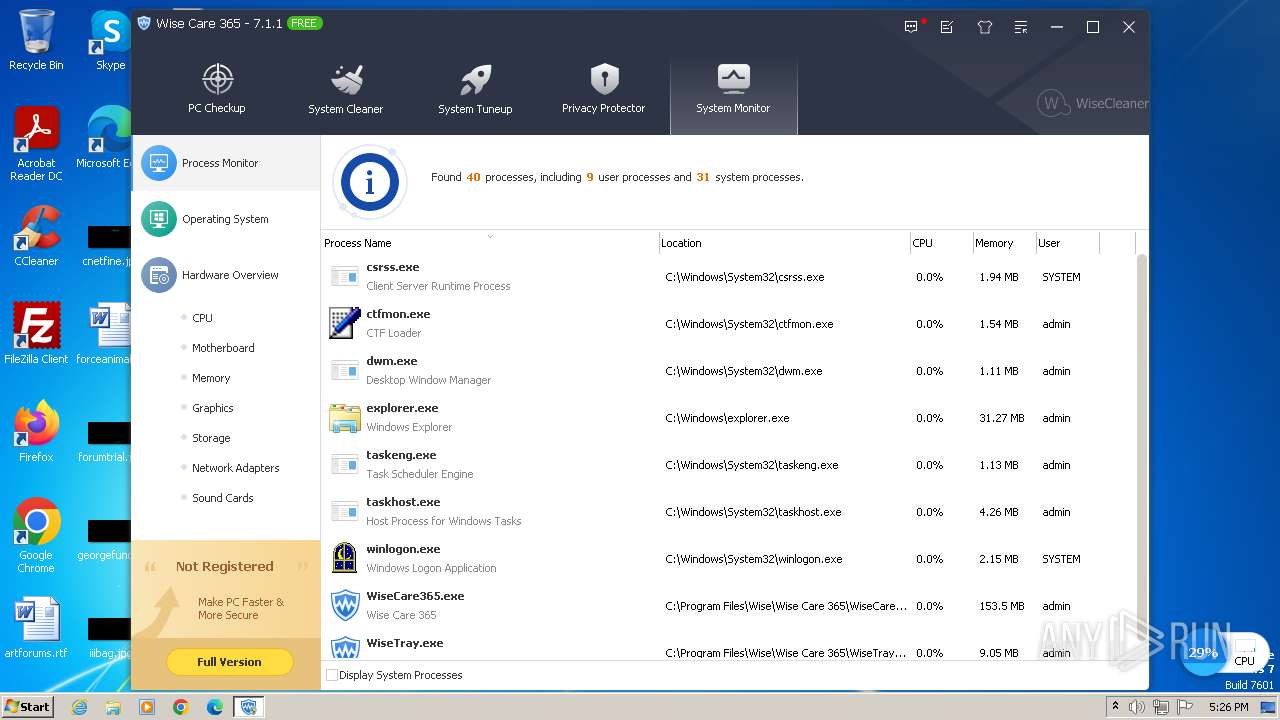
Task: Open Process Monitor in sidebar
Action: (x=226, y=163)
